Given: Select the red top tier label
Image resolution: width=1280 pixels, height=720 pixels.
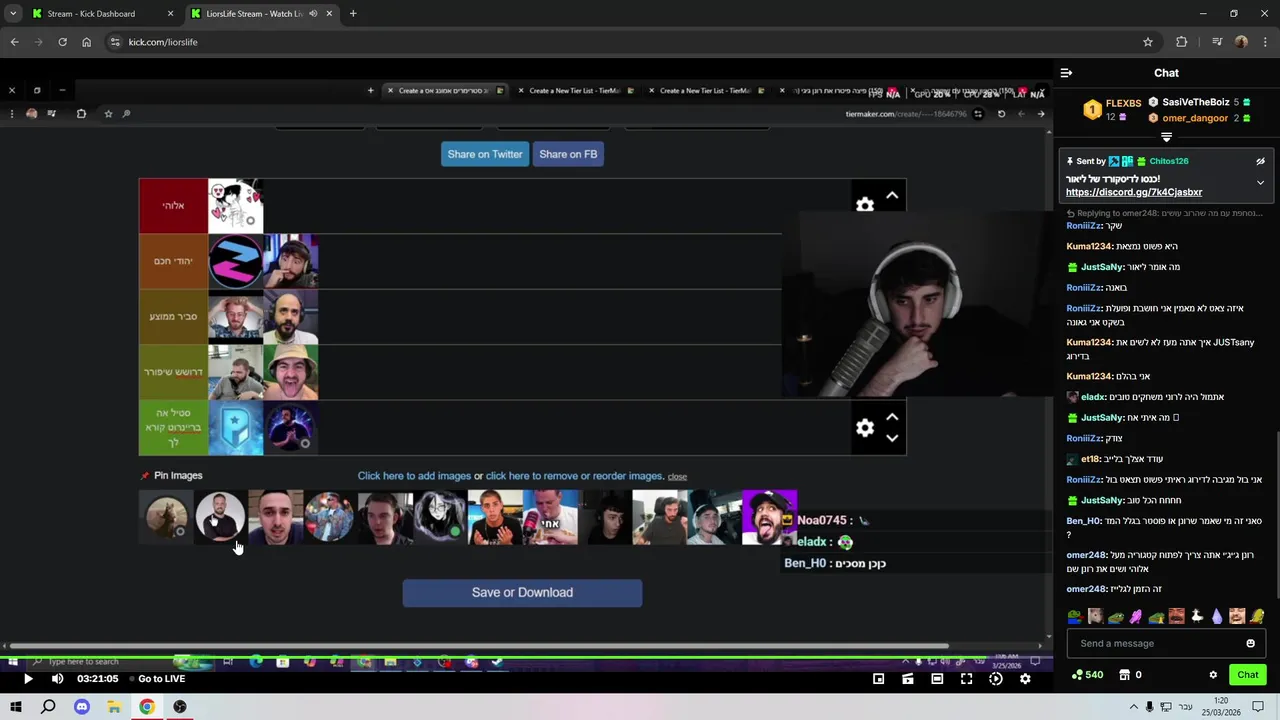Looking at the screenshot, I should [x=173, y=206].
